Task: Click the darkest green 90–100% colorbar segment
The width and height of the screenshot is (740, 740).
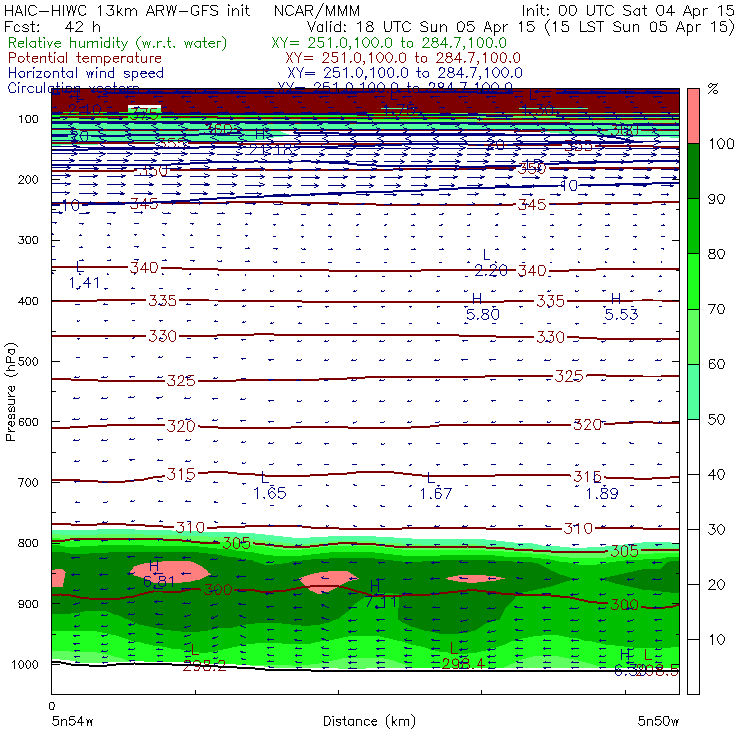Action: [x=693, y=171]
